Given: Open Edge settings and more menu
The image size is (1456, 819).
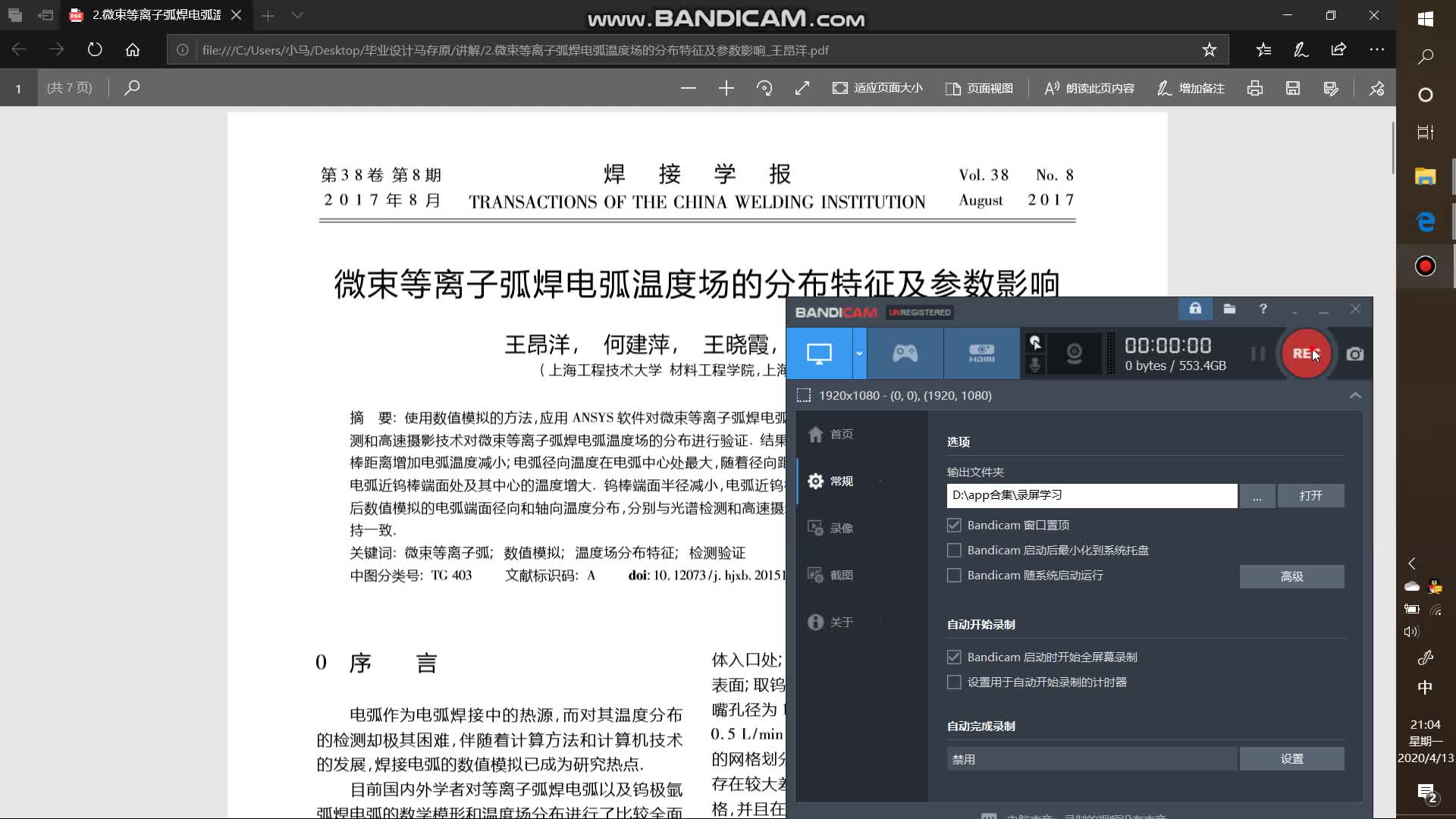Looking at the screenshot, I should [1376, 50].
